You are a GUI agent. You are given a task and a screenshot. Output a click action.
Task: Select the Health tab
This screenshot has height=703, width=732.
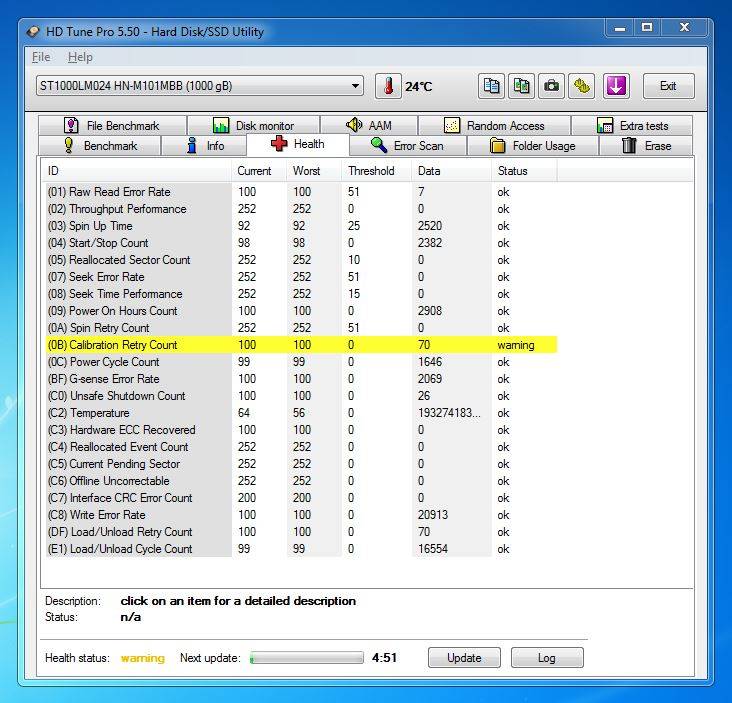click(x=298, y=144)
